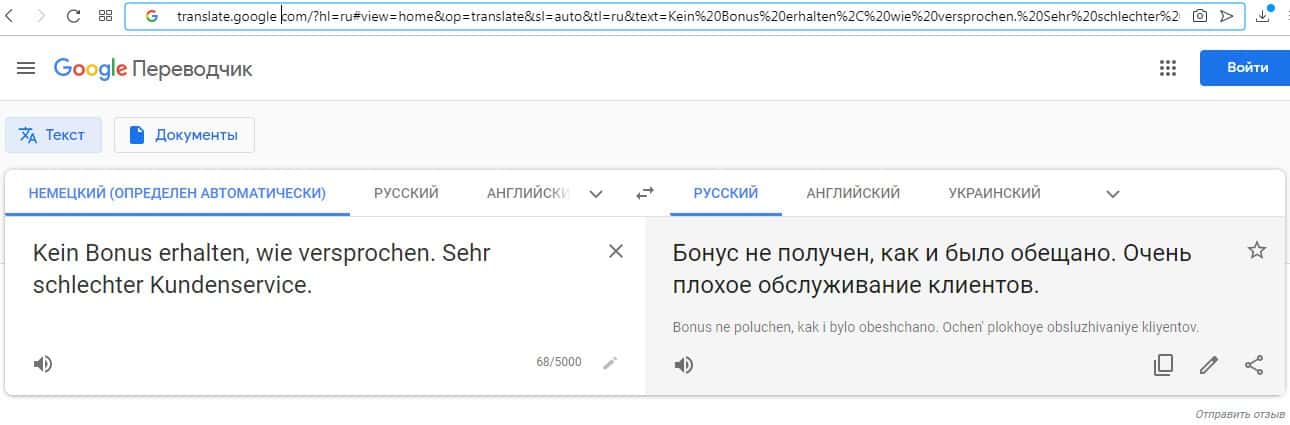The image size is (1290, 425).
Task: Save translation with the star icon
Action: pyautogui.click(x=1257, y=251)
